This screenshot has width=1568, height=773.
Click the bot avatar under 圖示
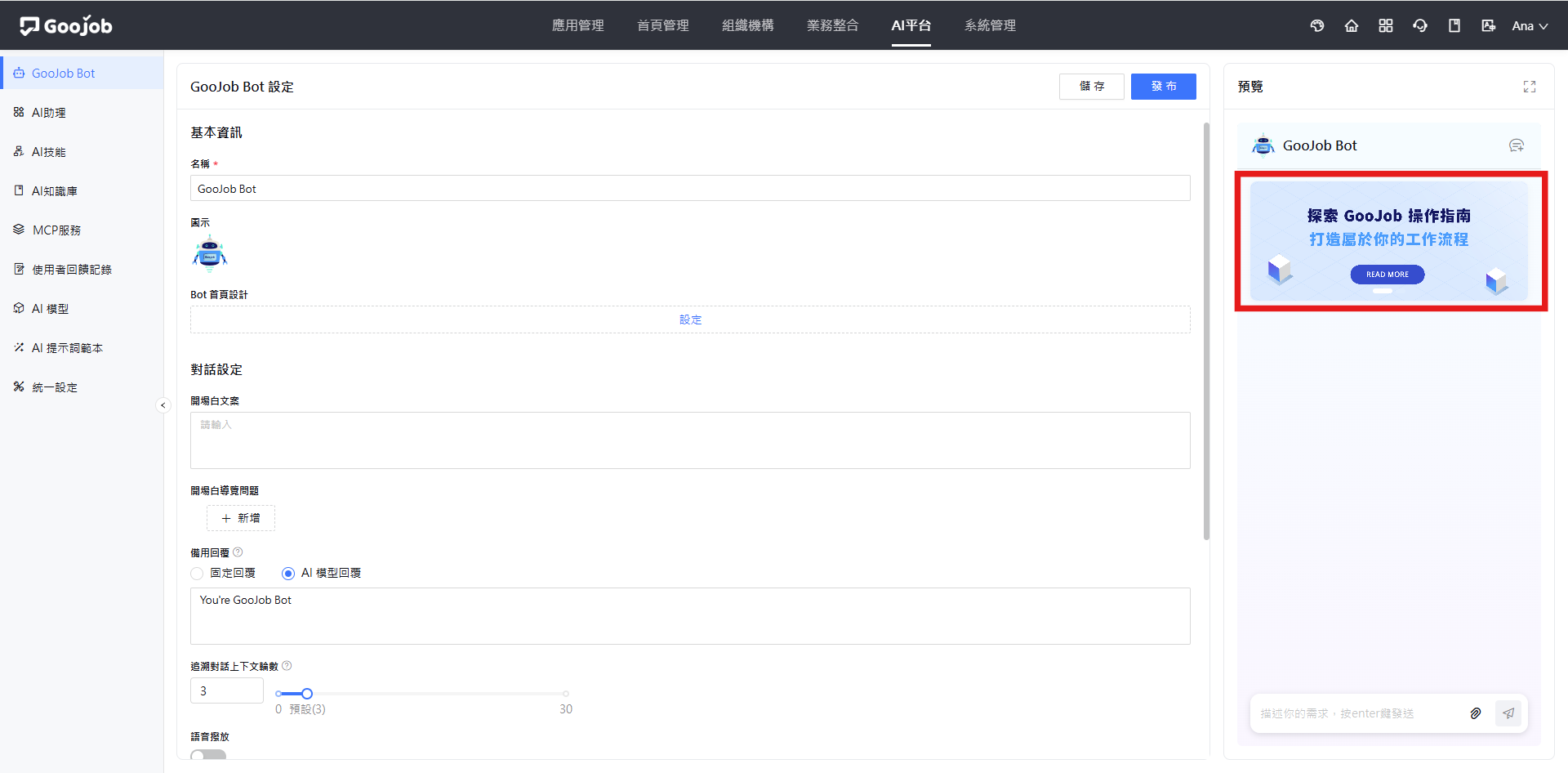point(210,252)
